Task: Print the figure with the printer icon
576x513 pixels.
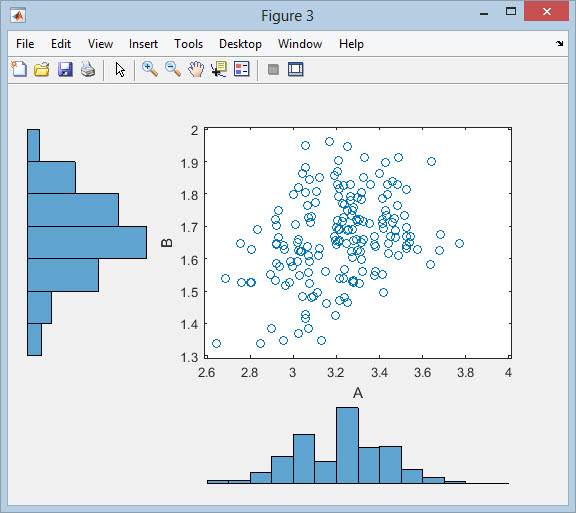Action: point(88,69)
